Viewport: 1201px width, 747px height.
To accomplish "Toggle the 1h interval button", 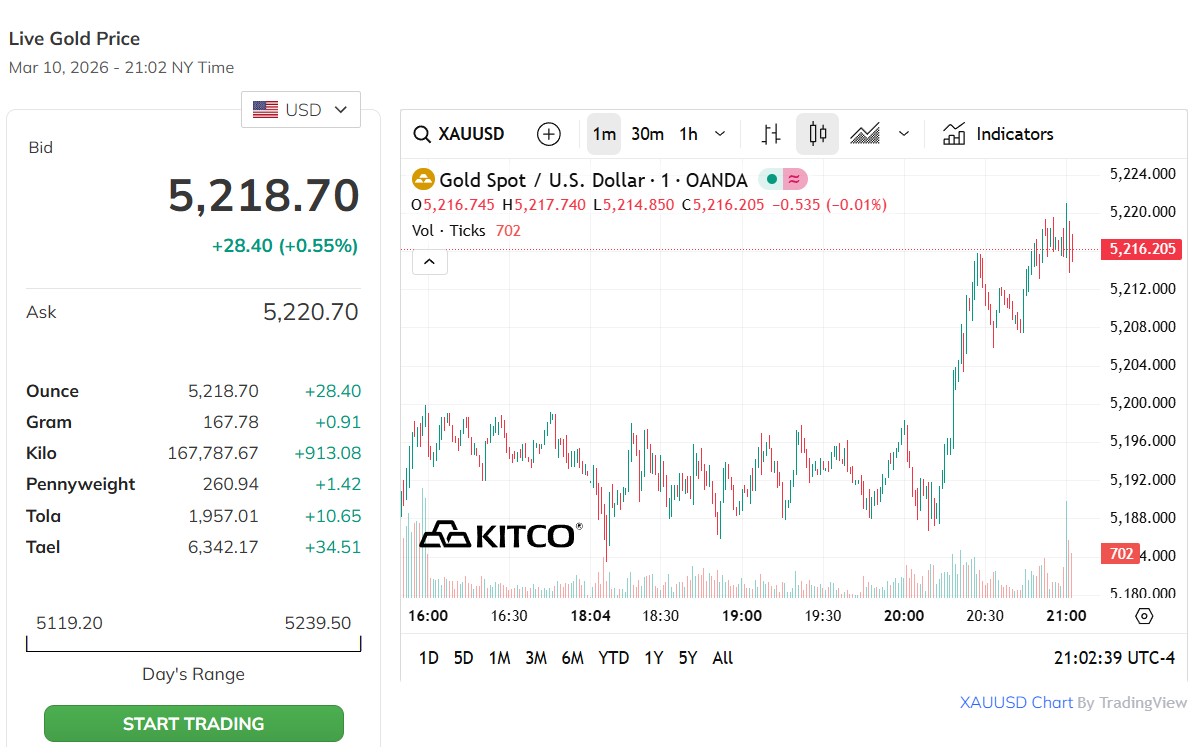I will 689,134.
